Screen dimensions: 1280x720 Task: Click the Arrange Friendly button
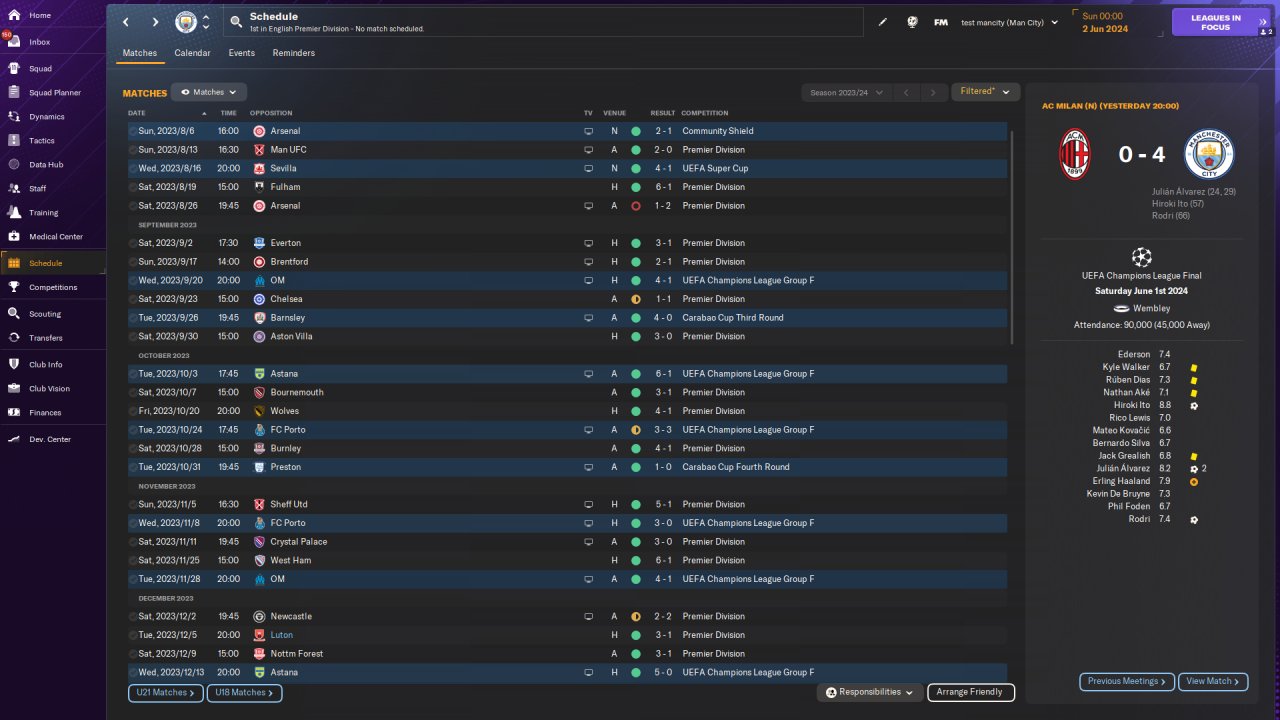pyautogui.click(x=971, y=692)
